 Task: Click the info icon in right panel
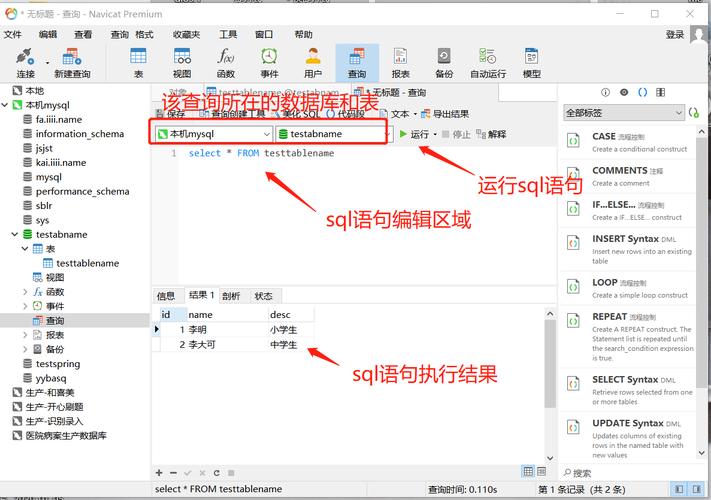point(605,92)
